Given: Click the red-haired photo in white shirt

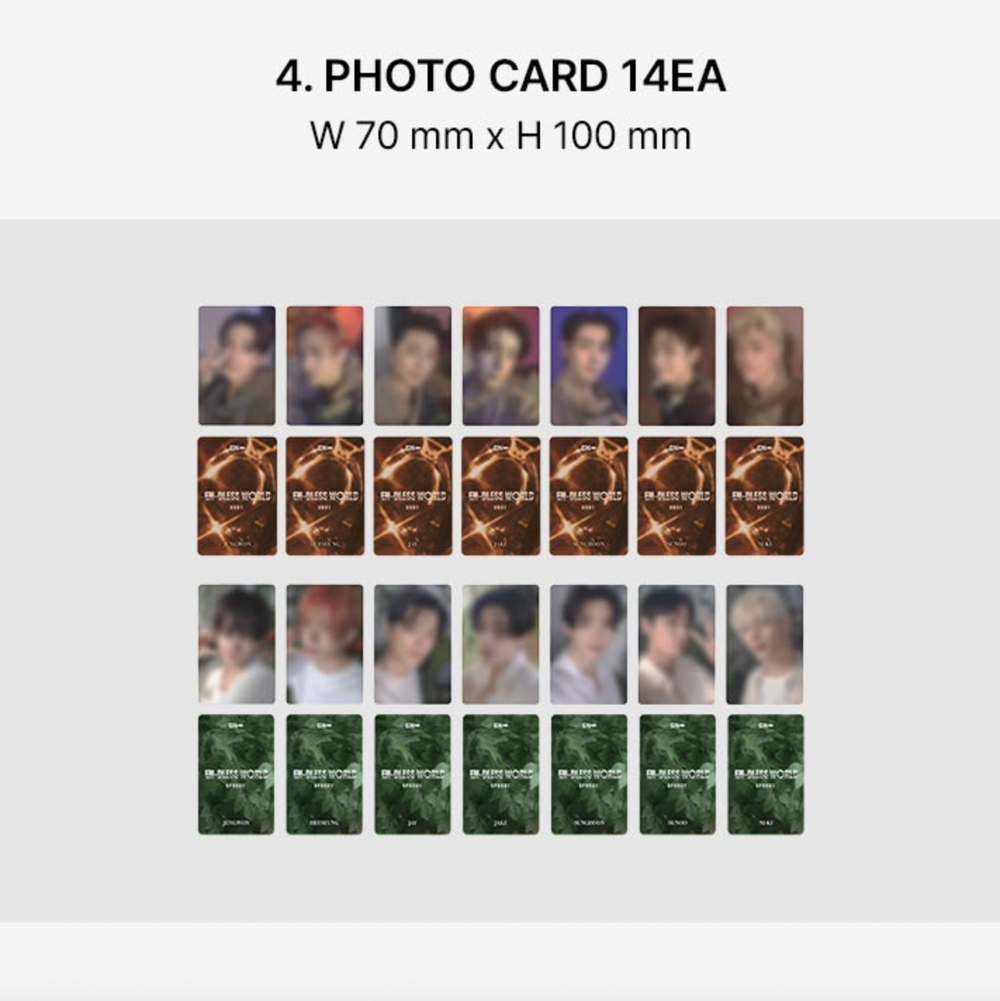Looking at the screenshot, I should 324,644.
